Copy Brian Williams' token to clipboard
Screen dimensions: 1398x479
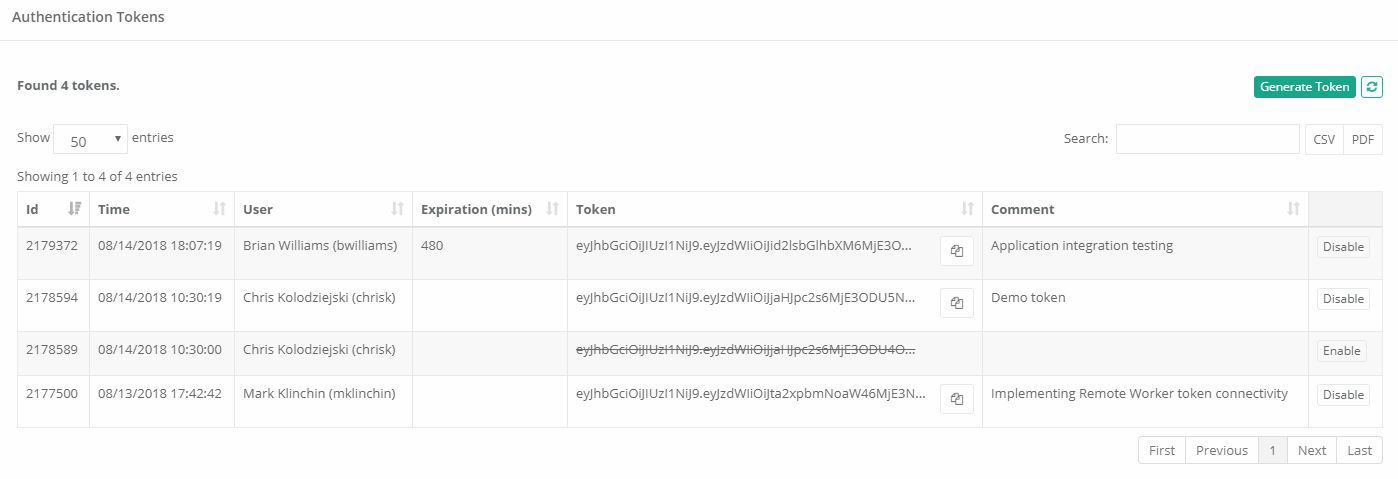point(957,251)
